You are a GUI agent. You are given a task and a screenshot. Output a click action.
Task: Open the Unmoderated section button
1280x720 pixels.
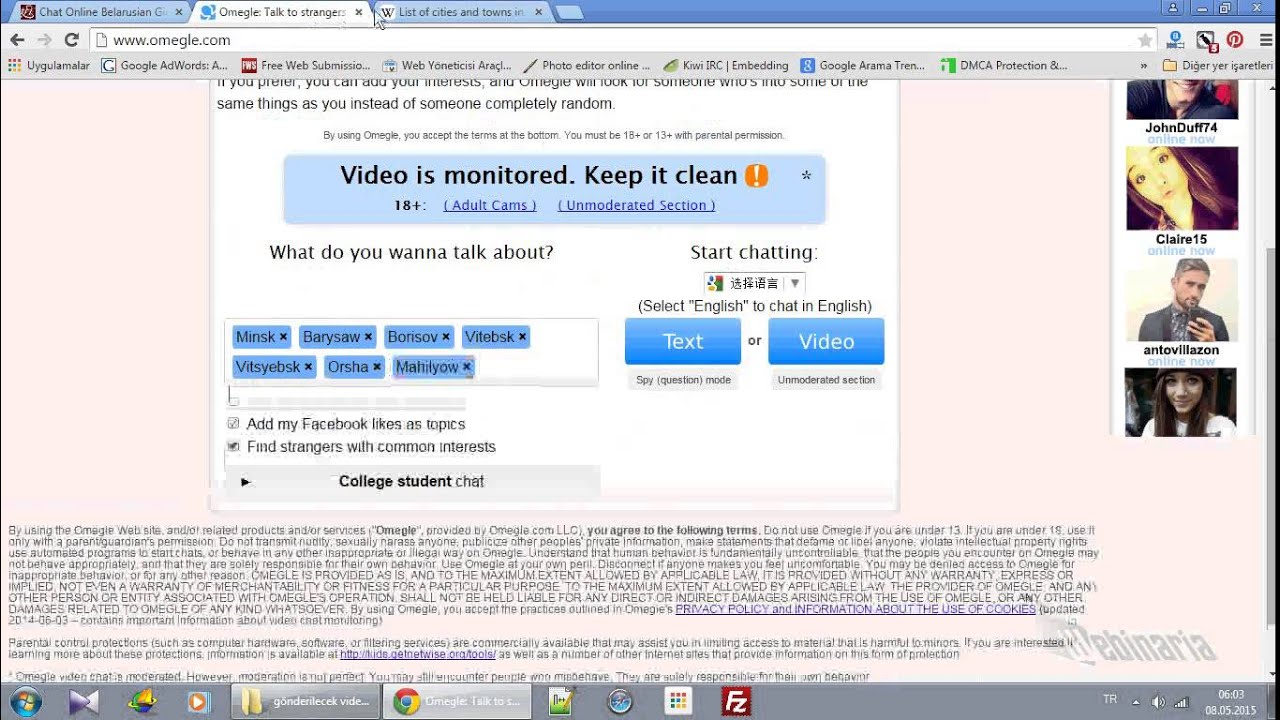[x=826, y=380]
